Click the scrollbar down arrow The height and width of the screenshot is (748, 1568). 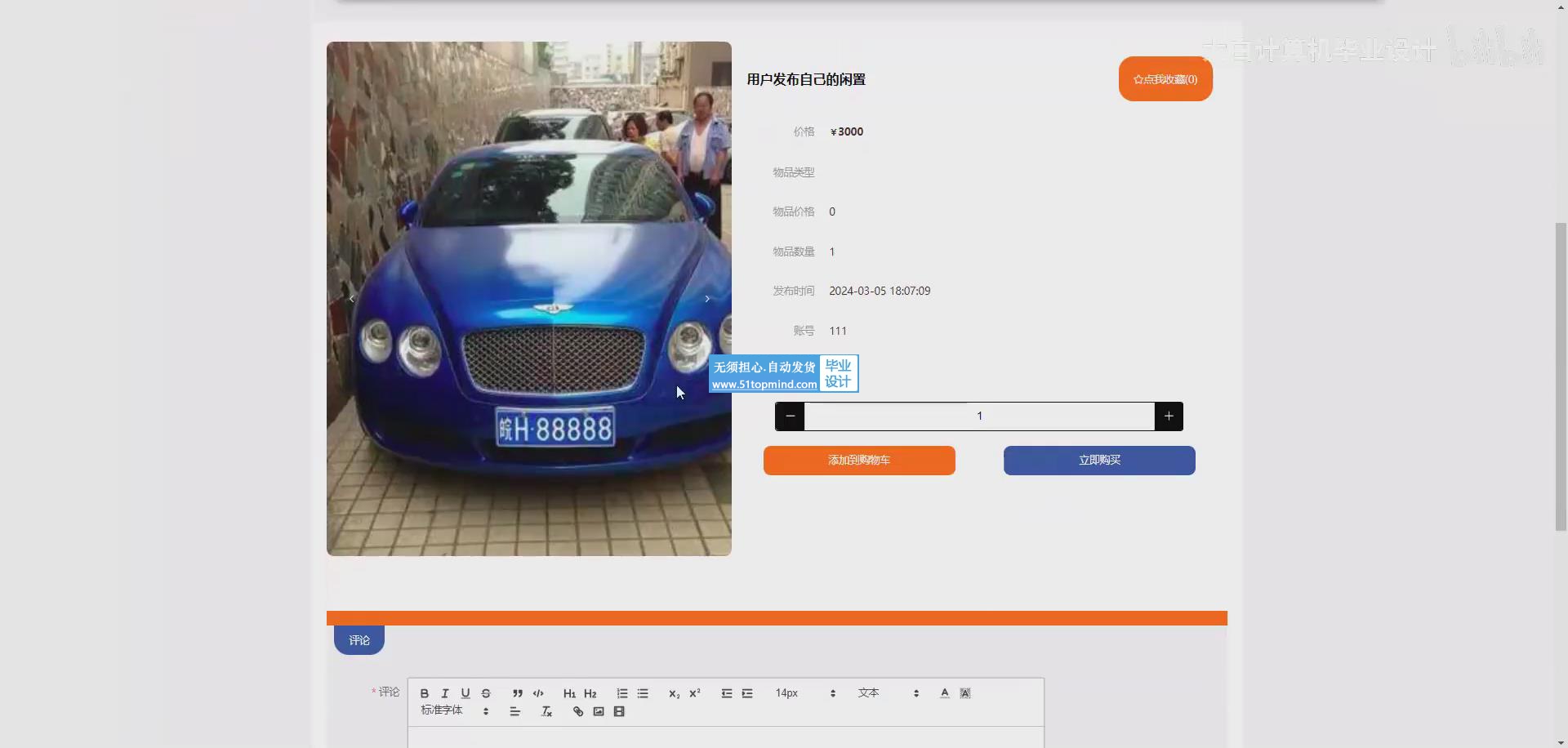pyautogui.click(x=1561, y=742)
